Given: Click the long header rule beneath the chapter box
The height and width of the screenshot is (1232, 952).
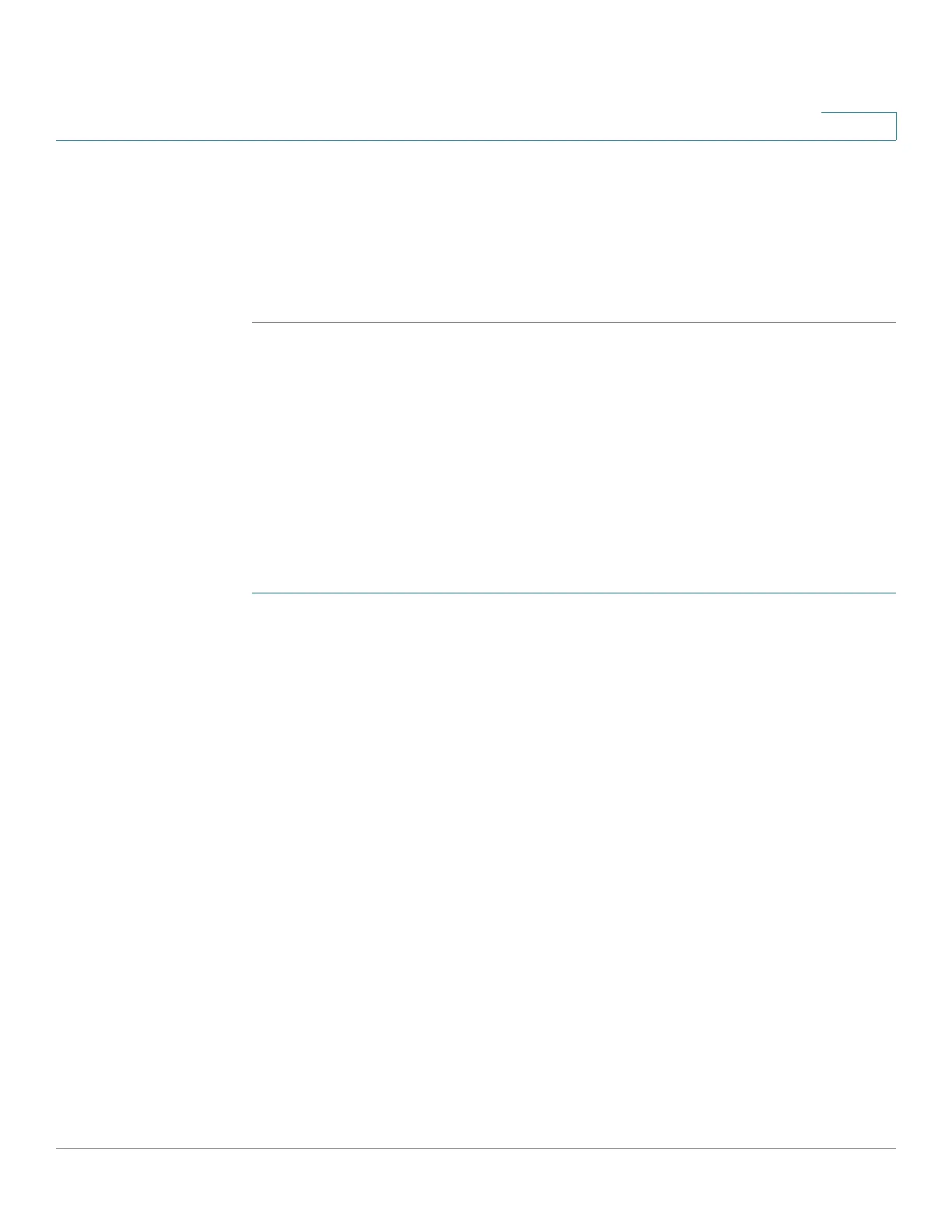Looking at the screenshot, I should point(476,140).
